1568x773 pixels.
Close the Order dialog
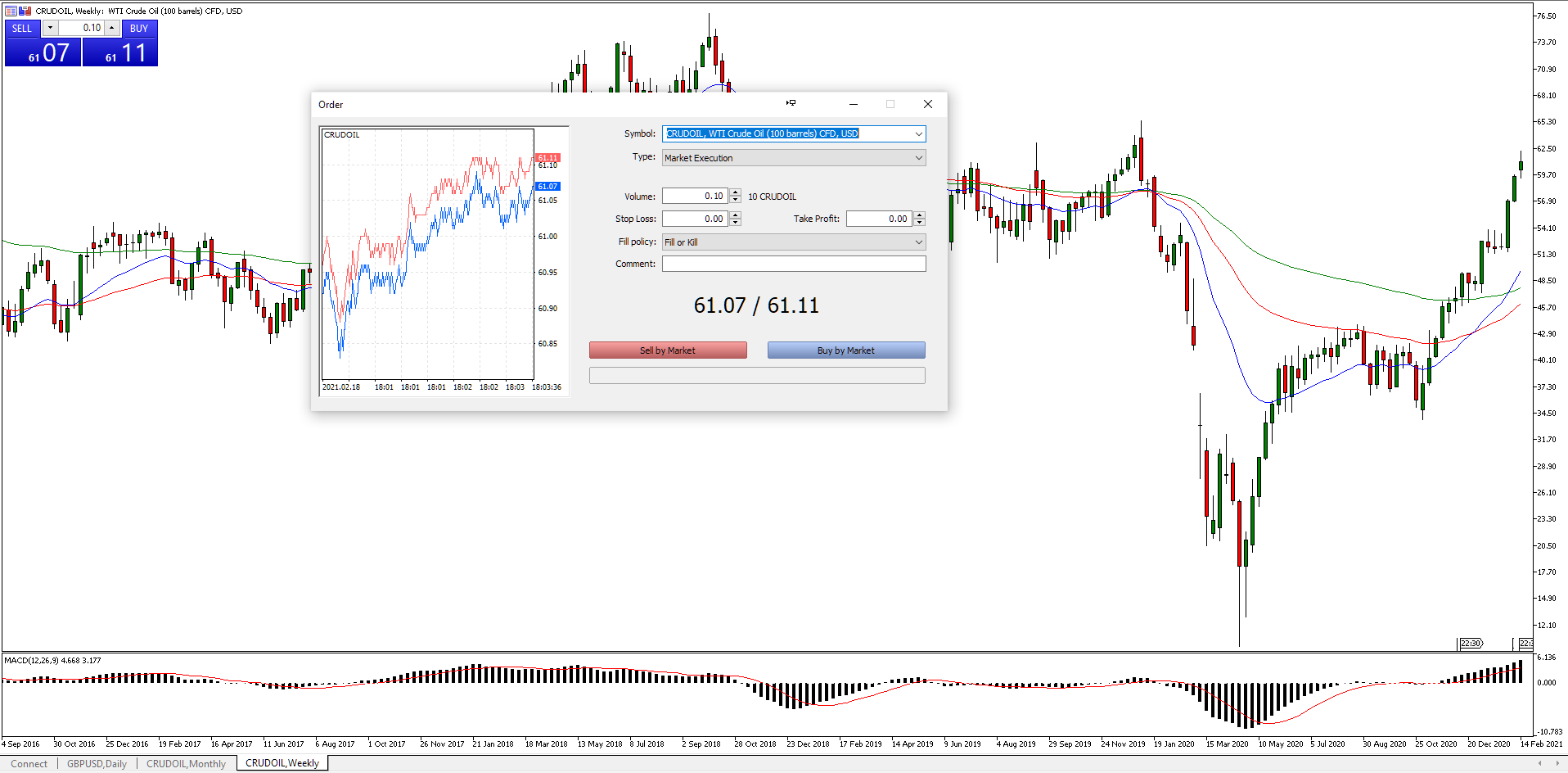[927, 104]
